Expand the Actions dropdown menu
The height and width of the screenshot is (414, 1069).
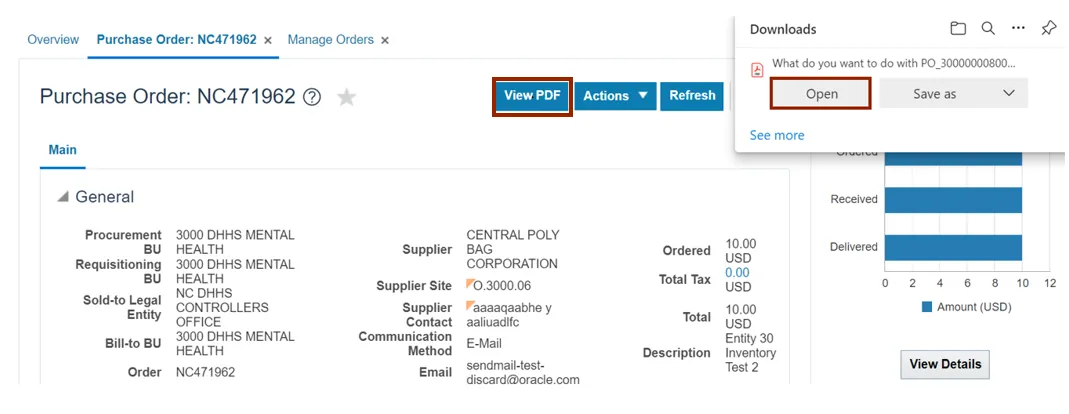click(615, 96)
